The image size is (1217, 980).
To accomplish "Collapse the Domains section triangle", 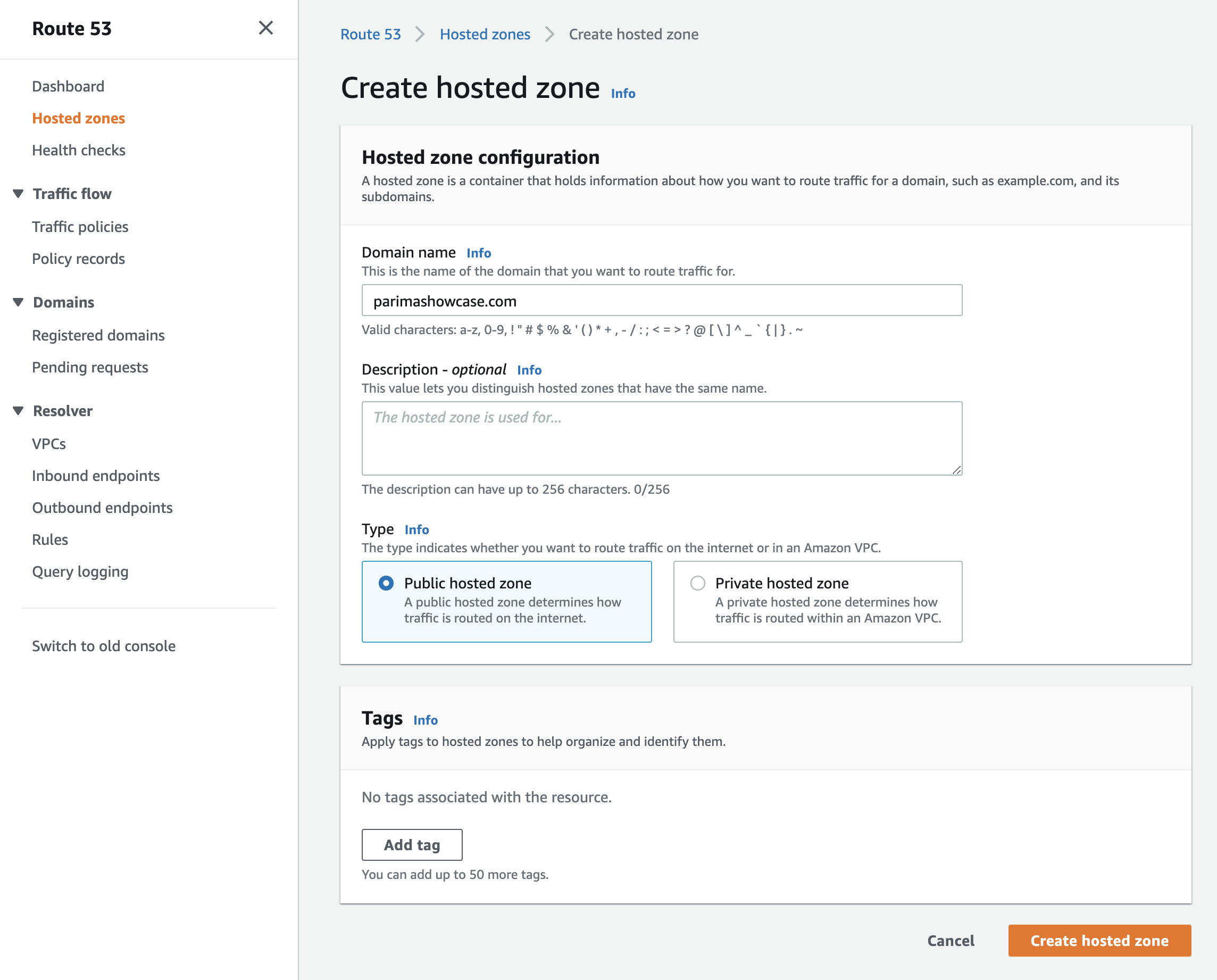I will [x=18, y=302].
